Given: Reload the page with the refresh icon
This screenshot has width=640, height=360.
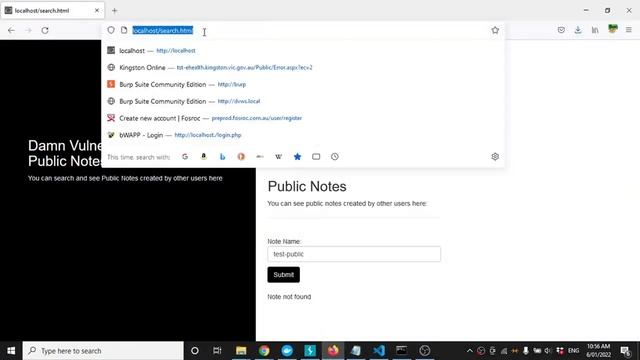Looking at the screenshot, I should [45, 30].
